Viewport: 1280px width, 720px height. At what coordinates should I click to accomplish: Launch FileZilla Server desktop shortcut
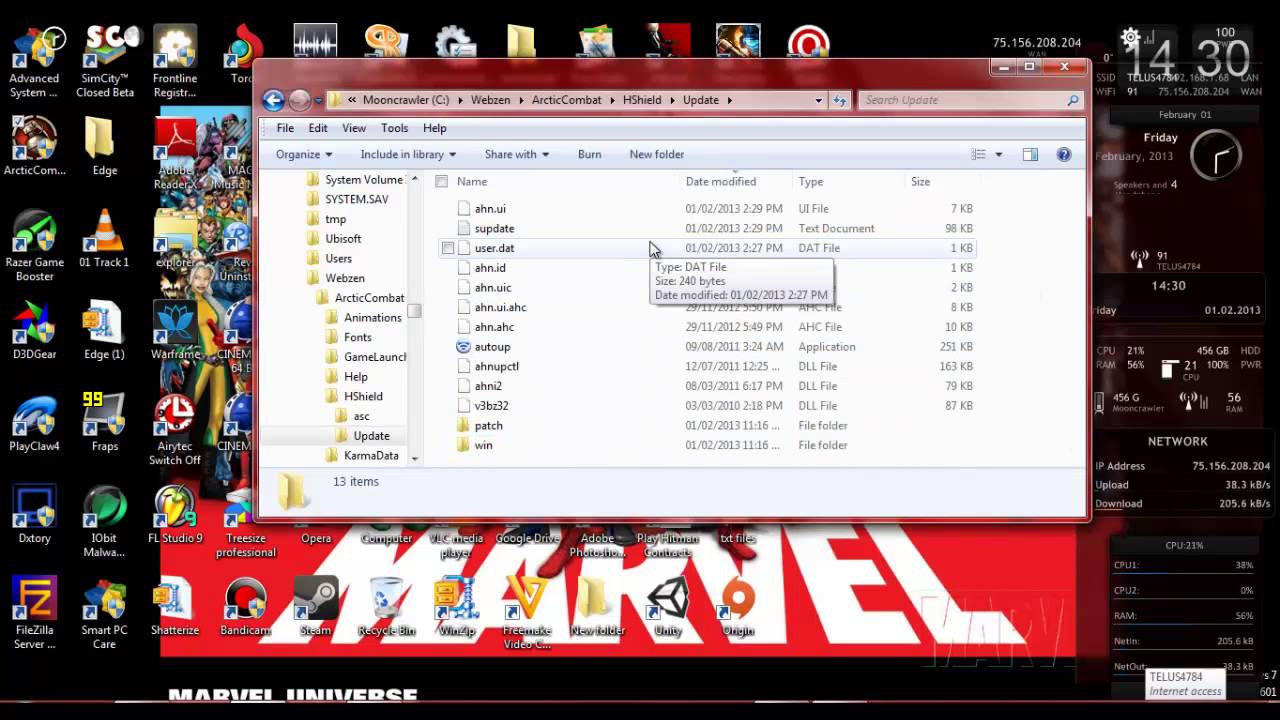click(x=34, y=613)
